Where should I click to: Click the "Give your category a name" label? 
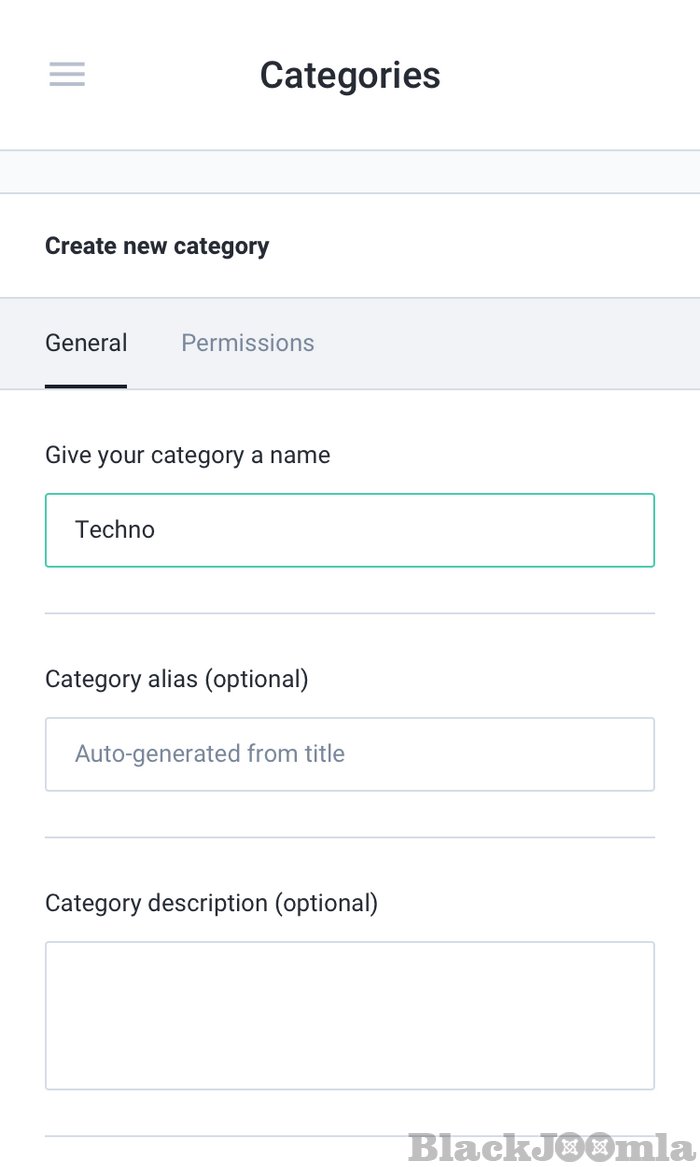pos(187,455)
